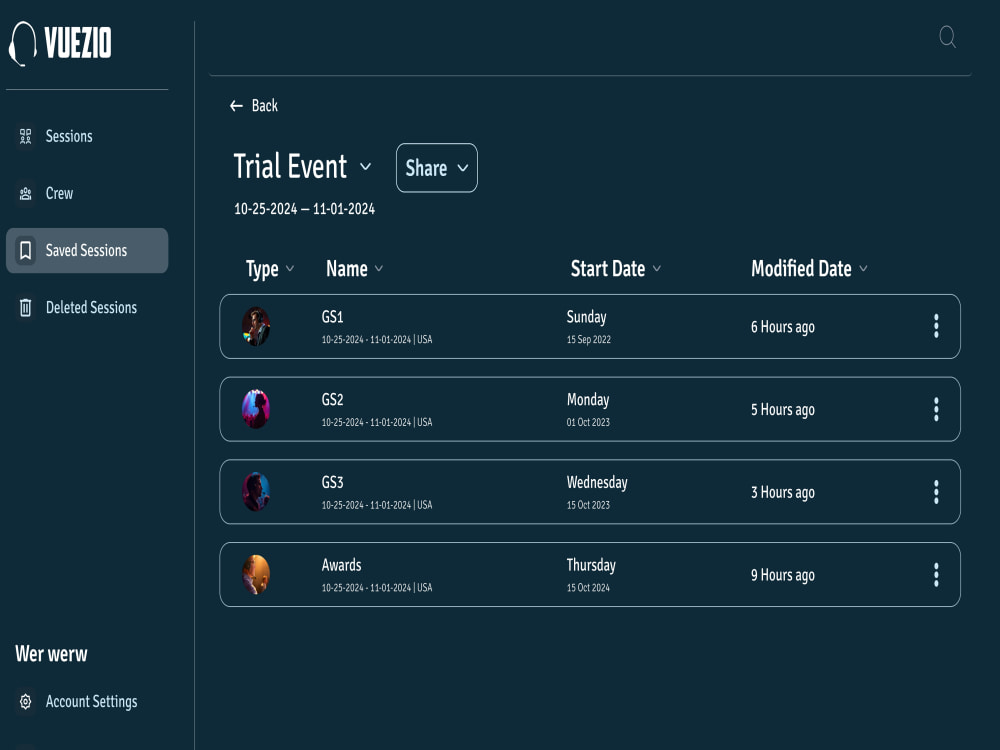Sort by the Type column chevron
The height and width of the screenshot is (750, 1000).
pyautogui.click(x=290, y=268)
